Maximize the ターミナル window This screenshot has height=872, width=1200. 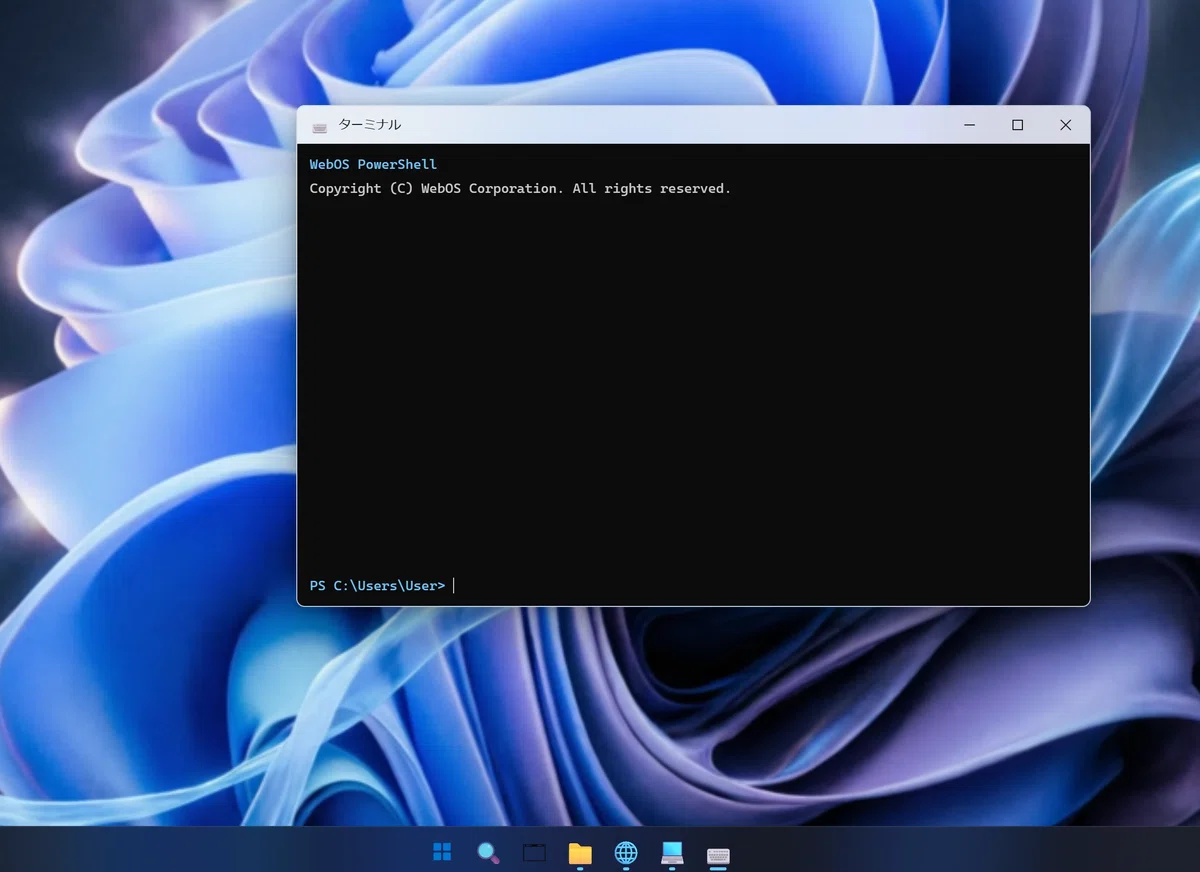(1017, 125)
